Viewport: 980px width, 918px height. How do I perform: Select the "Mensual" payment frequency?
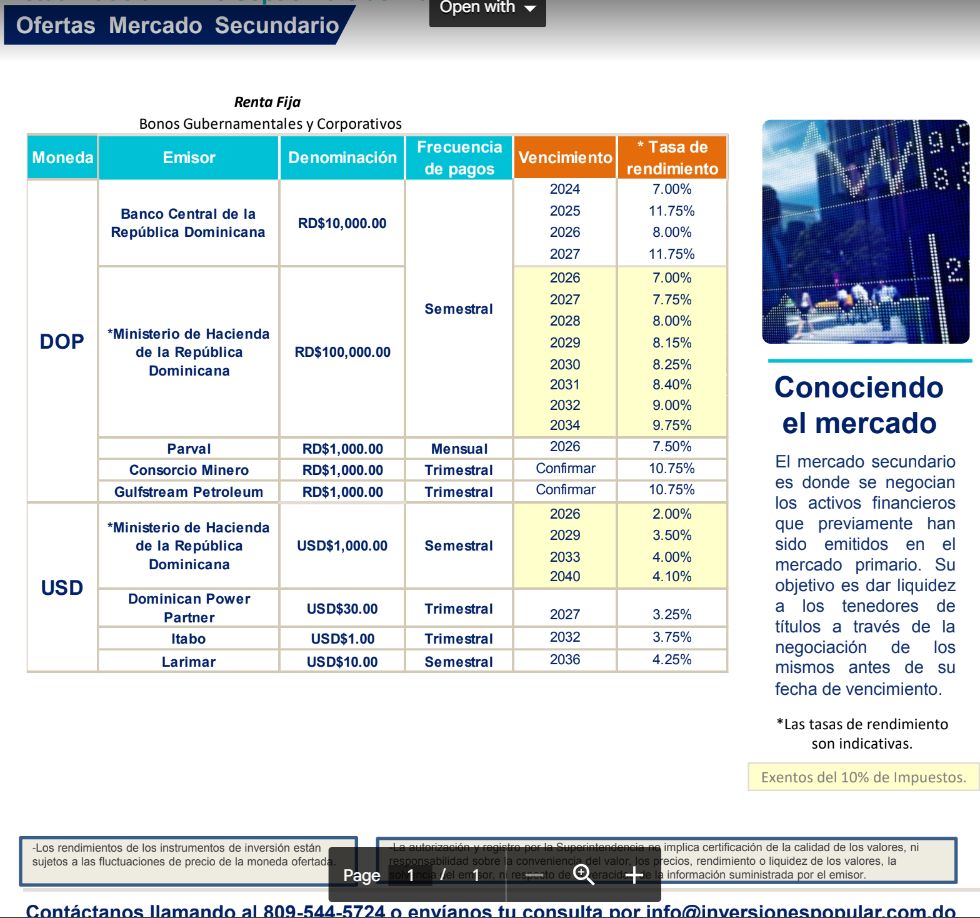(459, 449)
